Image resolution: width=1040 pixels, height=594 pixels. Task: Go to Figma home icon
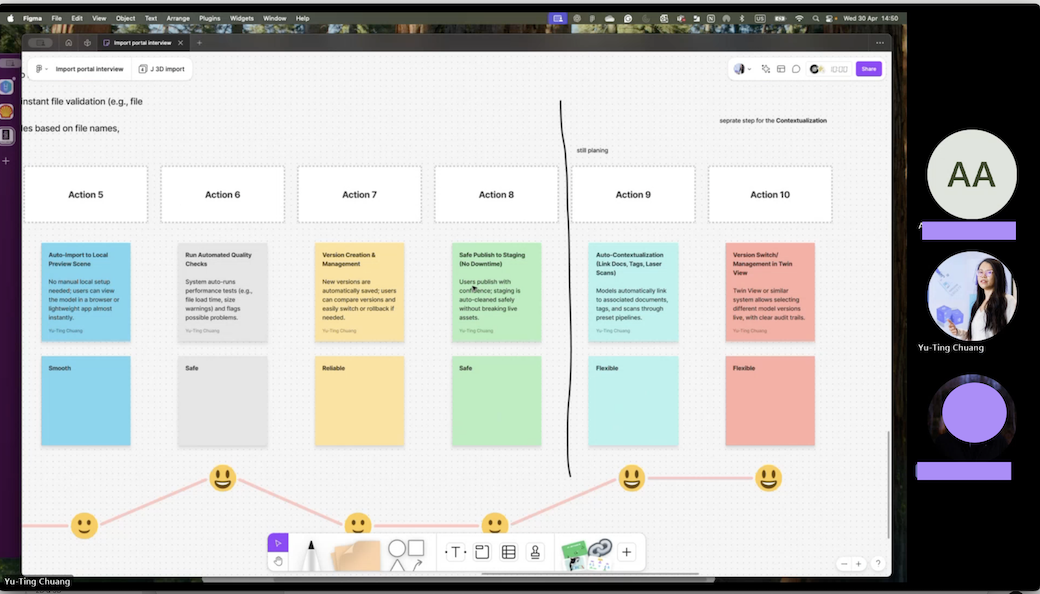coord(68,43)
